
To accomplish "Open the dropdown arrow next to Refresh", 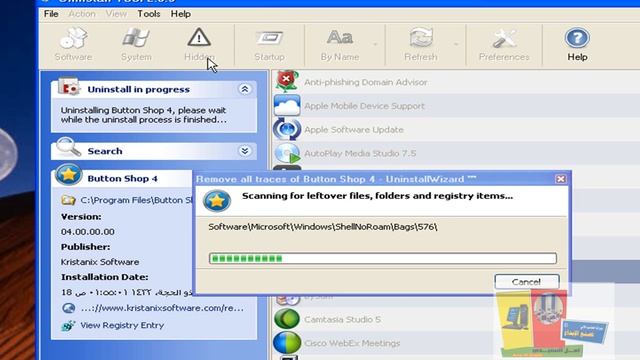I will (x=456, y=44).
